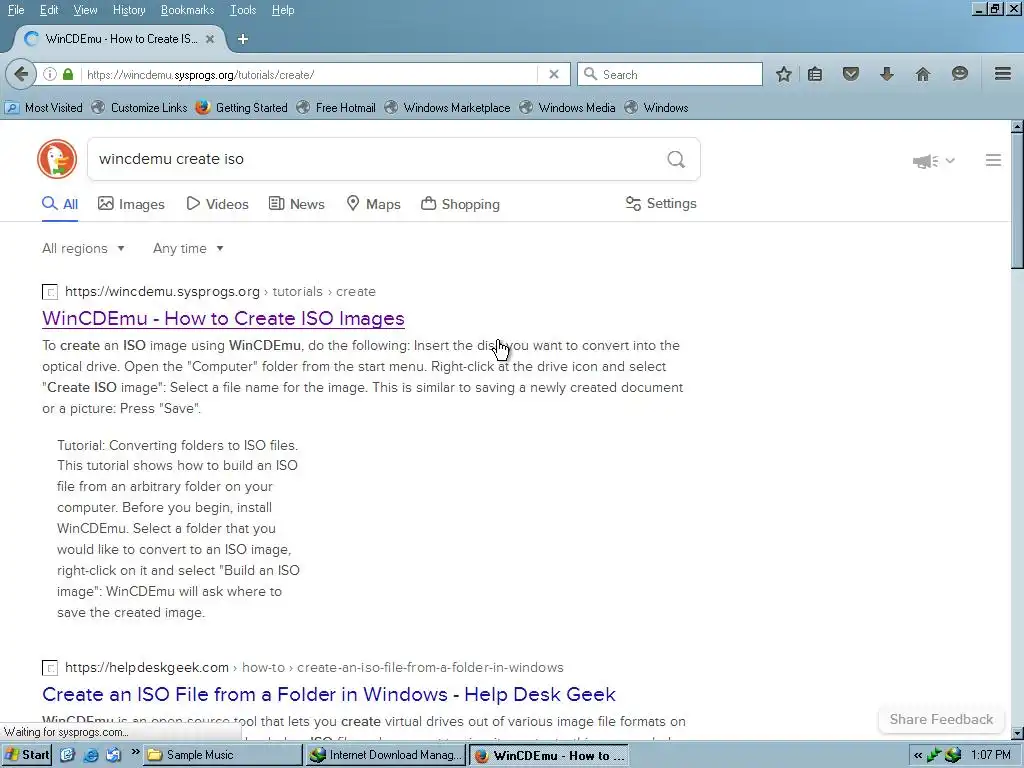Viewport: 1024px width, 768px height.
Task: Select the All results tab
Action: (x=60, y=204)
